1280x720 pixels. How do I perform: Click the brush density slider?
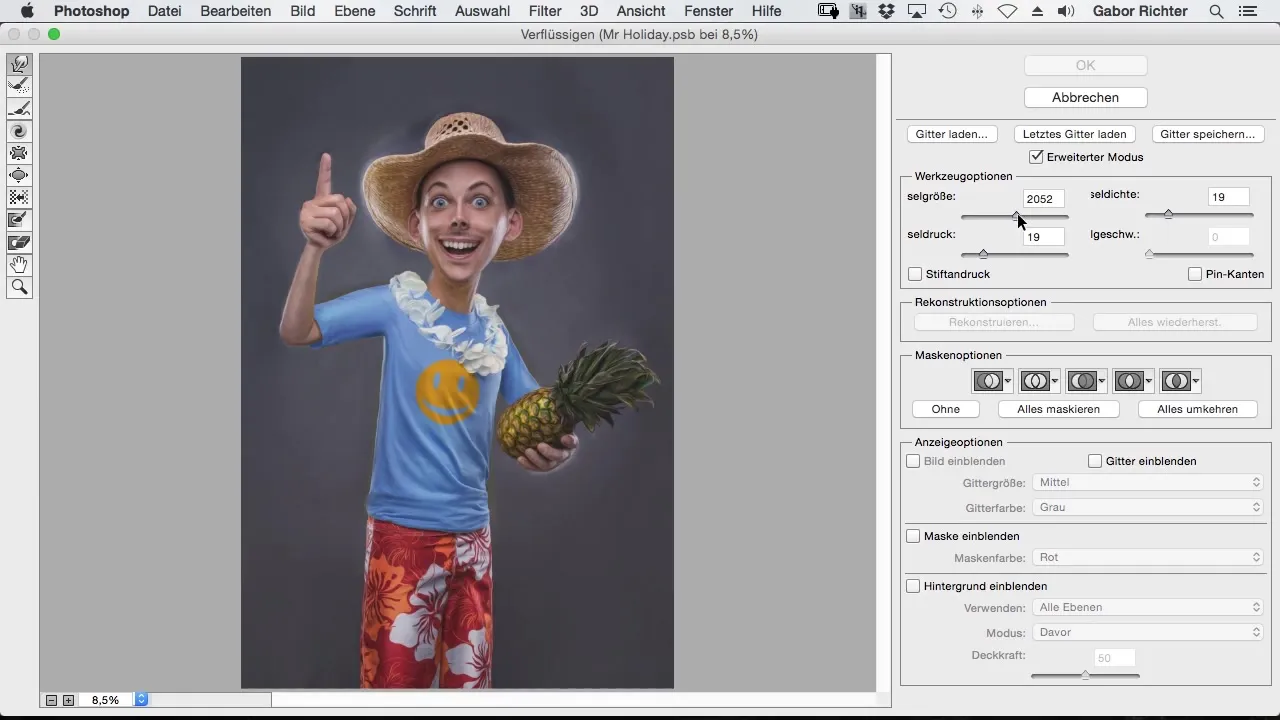1199,215
